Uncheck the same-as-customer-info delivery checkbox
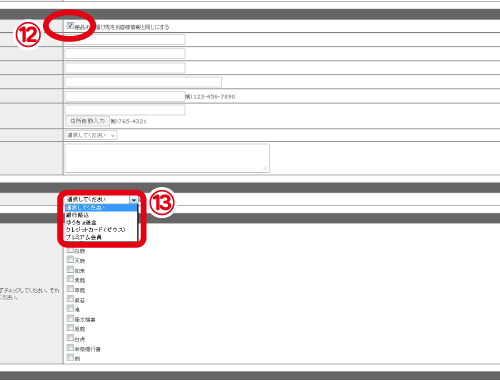The width and height of the screenshot is (500, 381). coord(70,26)
